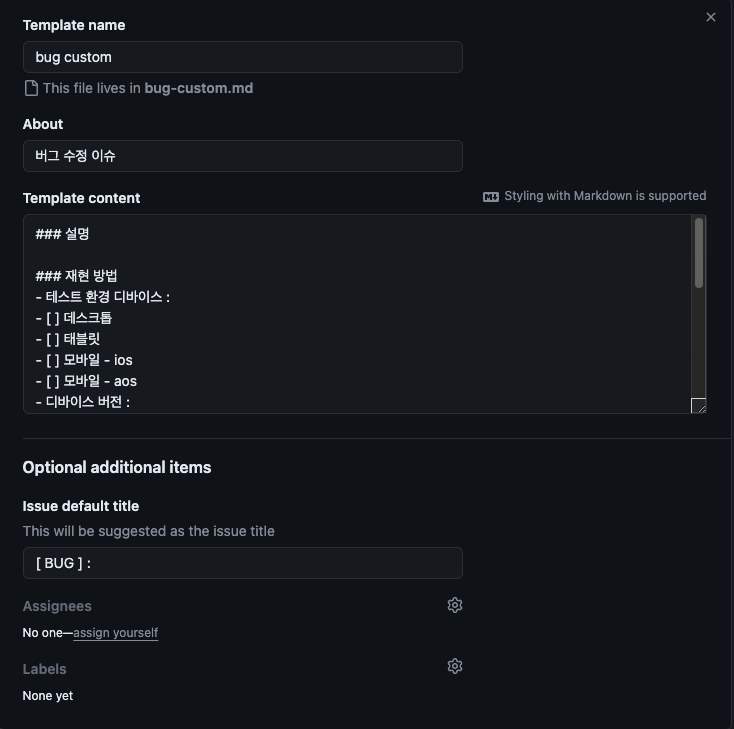Screen dimensions: 734x729
Task: Click the '### 설명' heading line in content
Action: click(62, 234)
